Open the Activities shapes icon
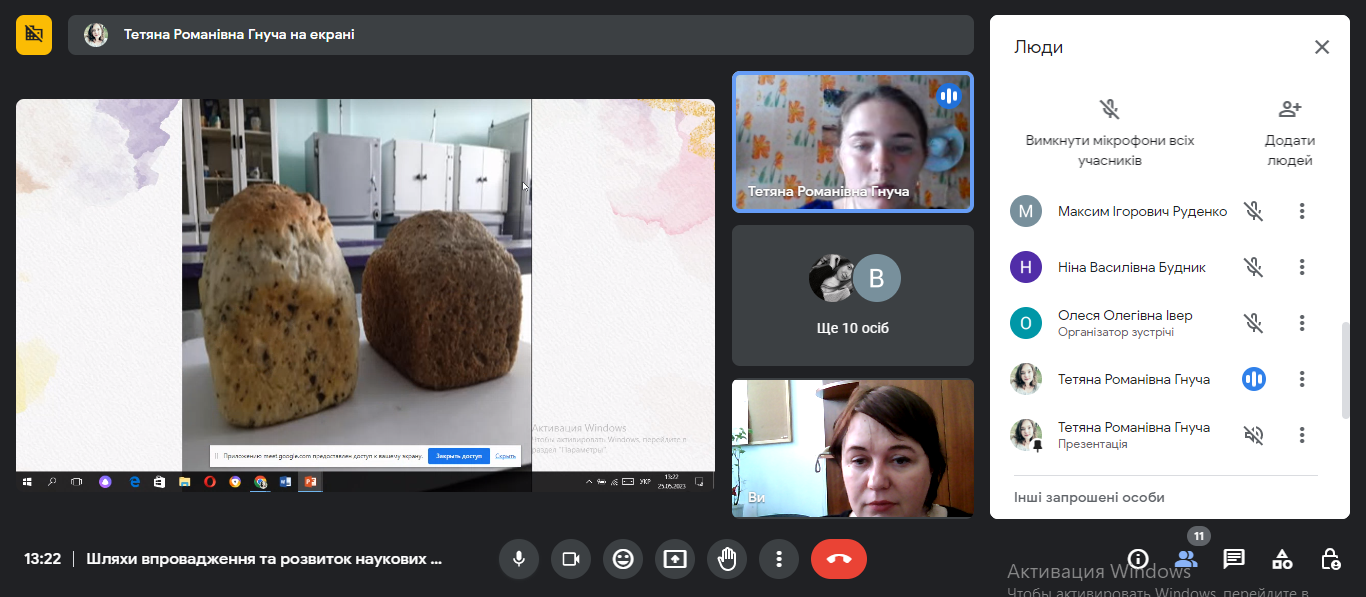Screen dimensions: 1366x597 point(1282,559)
